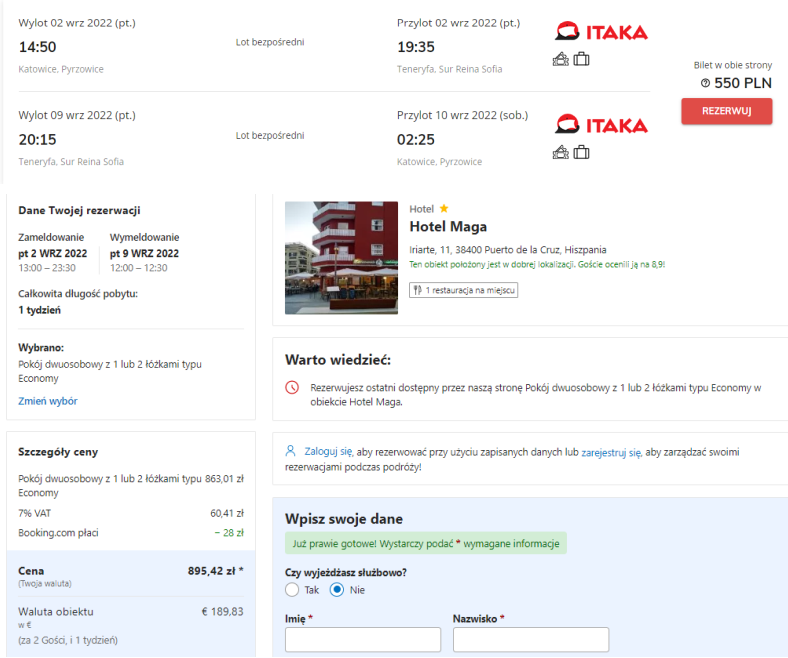Click 'Bilet w obie strony' label

(733, 65)
